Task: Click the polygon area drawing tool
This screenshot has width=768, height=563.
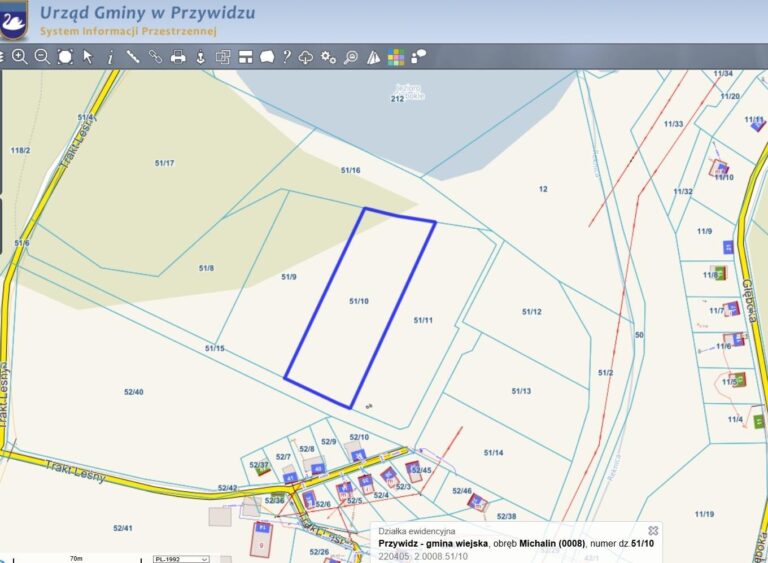Action: (x=267, y=57)
